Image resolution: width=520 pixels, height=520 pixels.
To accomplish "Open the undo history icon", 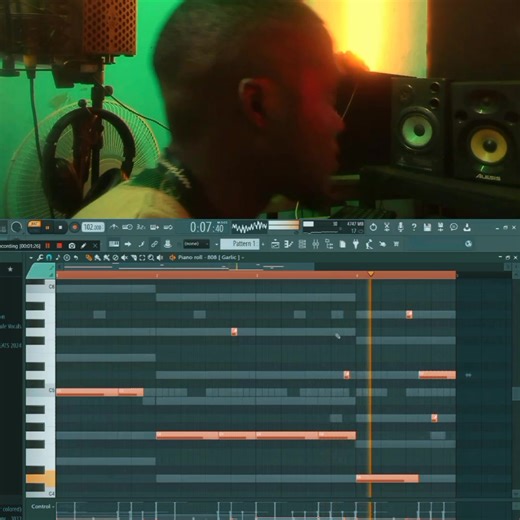I will (x=373, y=227).
